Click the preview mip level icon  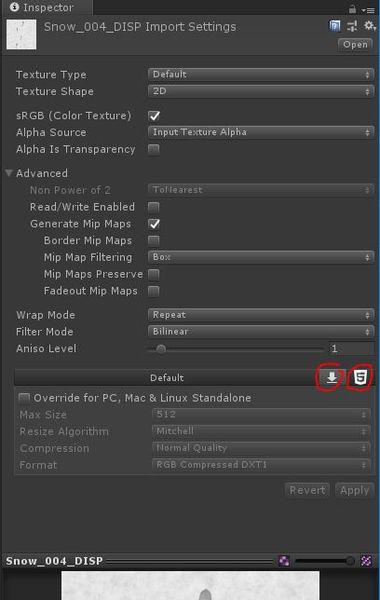366,561
